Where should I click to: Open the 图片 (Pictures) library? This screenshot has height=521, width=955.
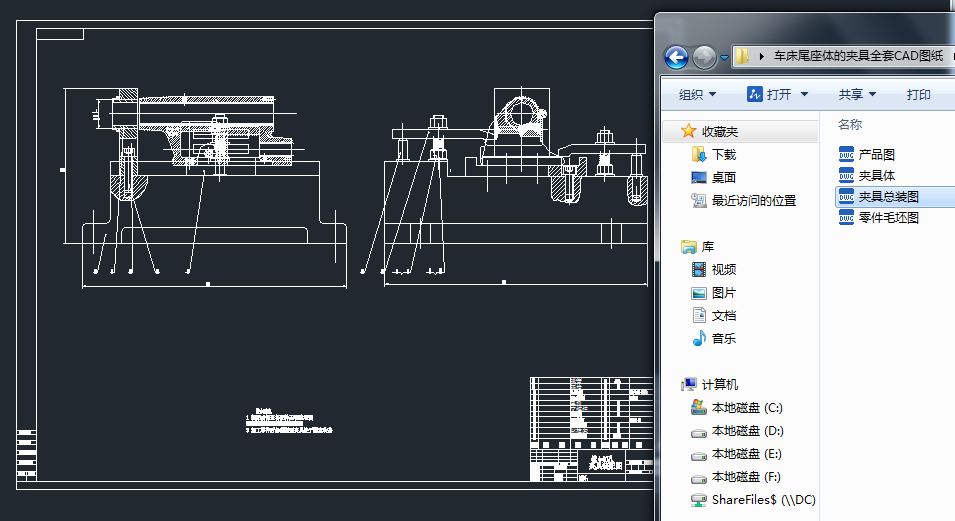[723, 292]
